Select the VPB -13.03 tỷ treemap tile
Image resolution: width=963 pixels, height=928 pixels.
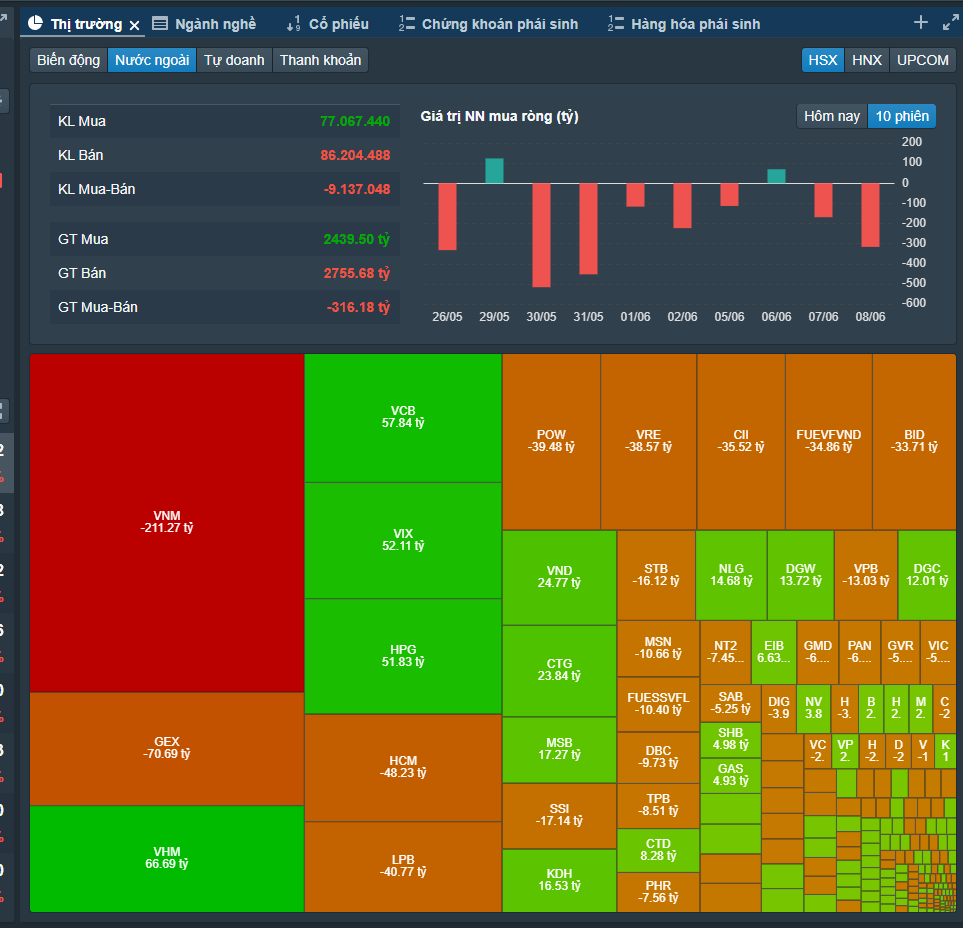pos(865,575)
